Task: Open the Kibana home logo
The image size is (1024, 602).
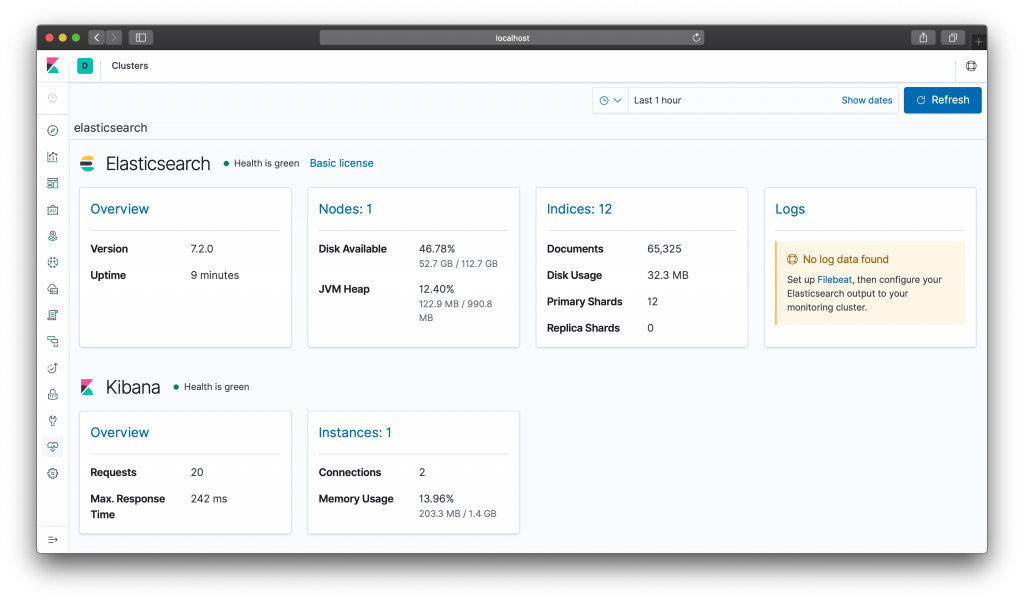Action: point(53,66)
